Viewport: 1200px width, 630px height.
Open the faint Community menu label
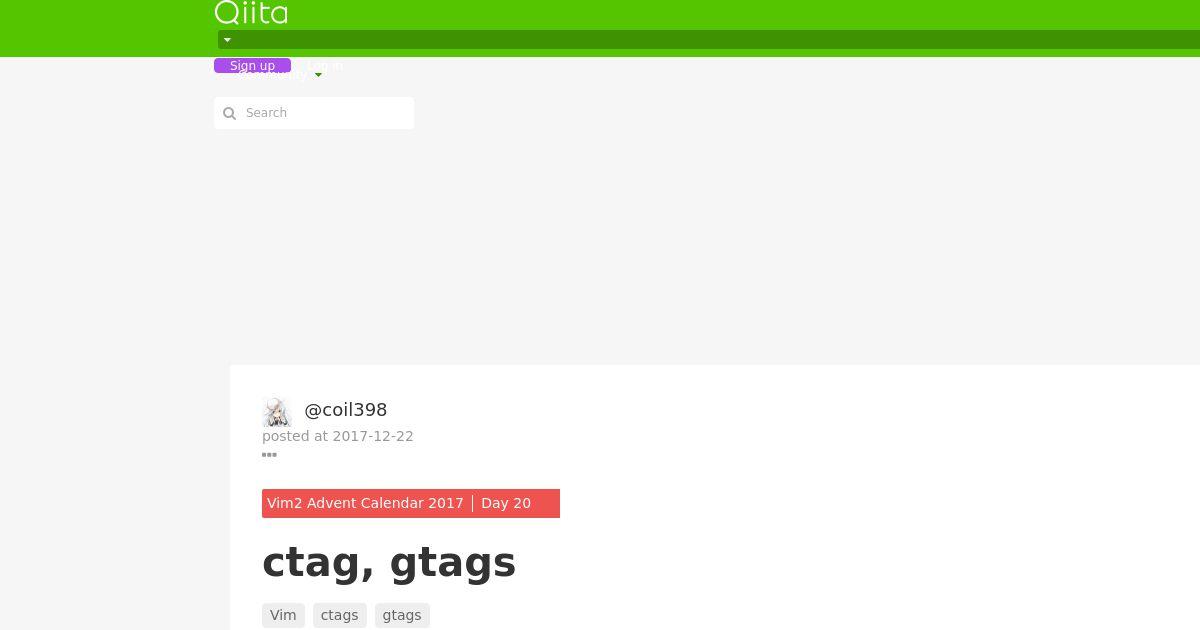click(274, 74)
